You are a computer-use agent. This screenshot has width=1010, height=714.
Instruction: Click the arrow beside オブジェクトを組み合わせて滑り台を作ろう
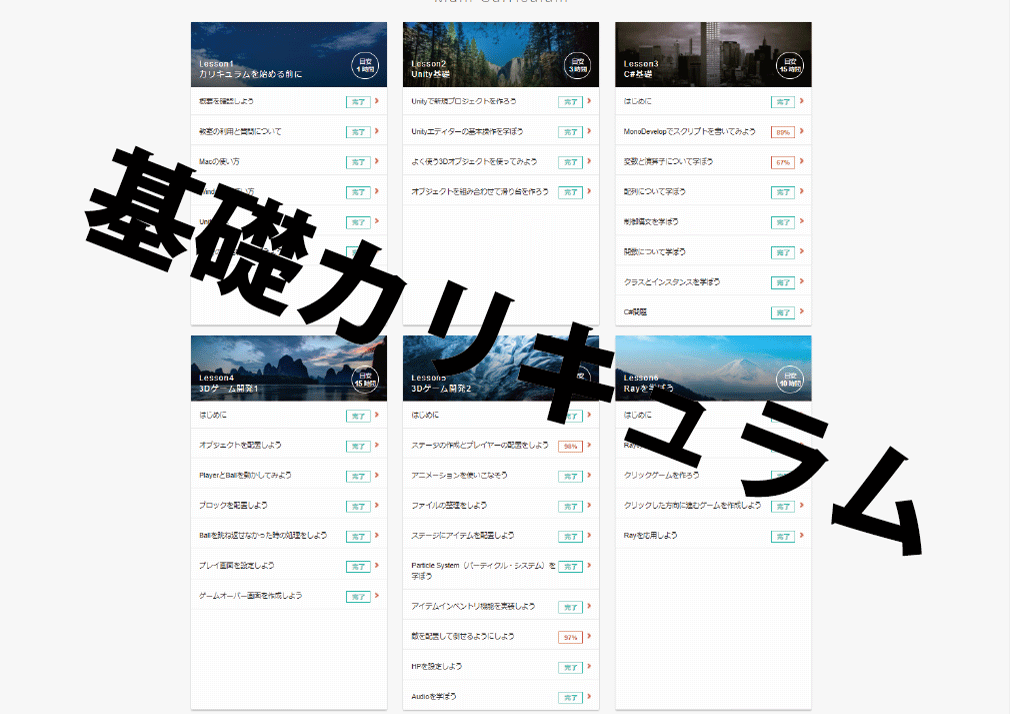tap(589, 191)
